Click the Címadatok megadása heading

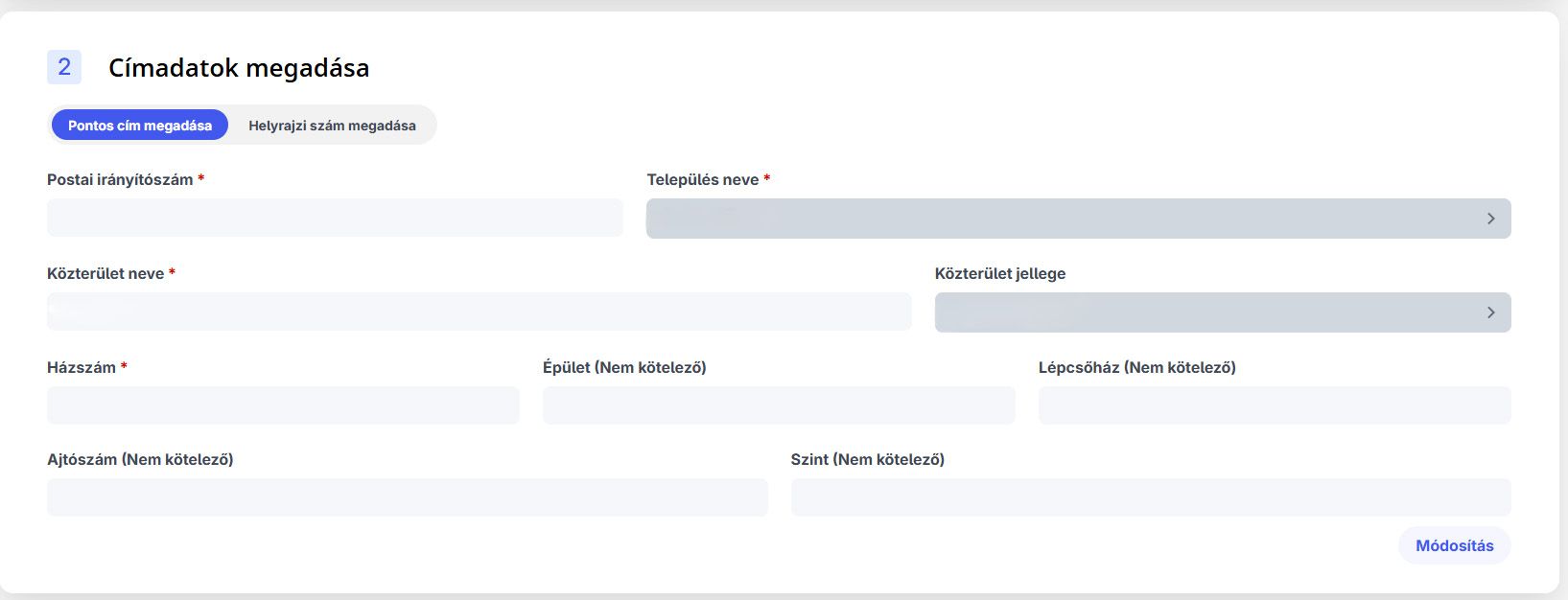pos(239,68)
